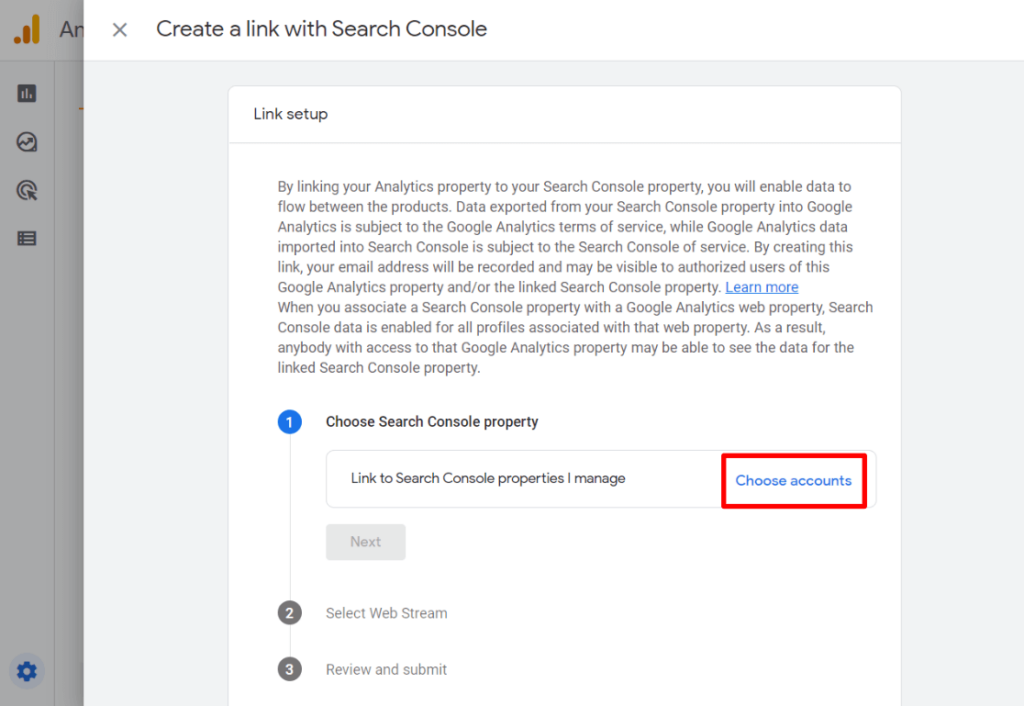The width and height of the screenshot is (1024, 706).
Task: Click step 2 circle for Select Web Stream
Action: tap(290, 613)
